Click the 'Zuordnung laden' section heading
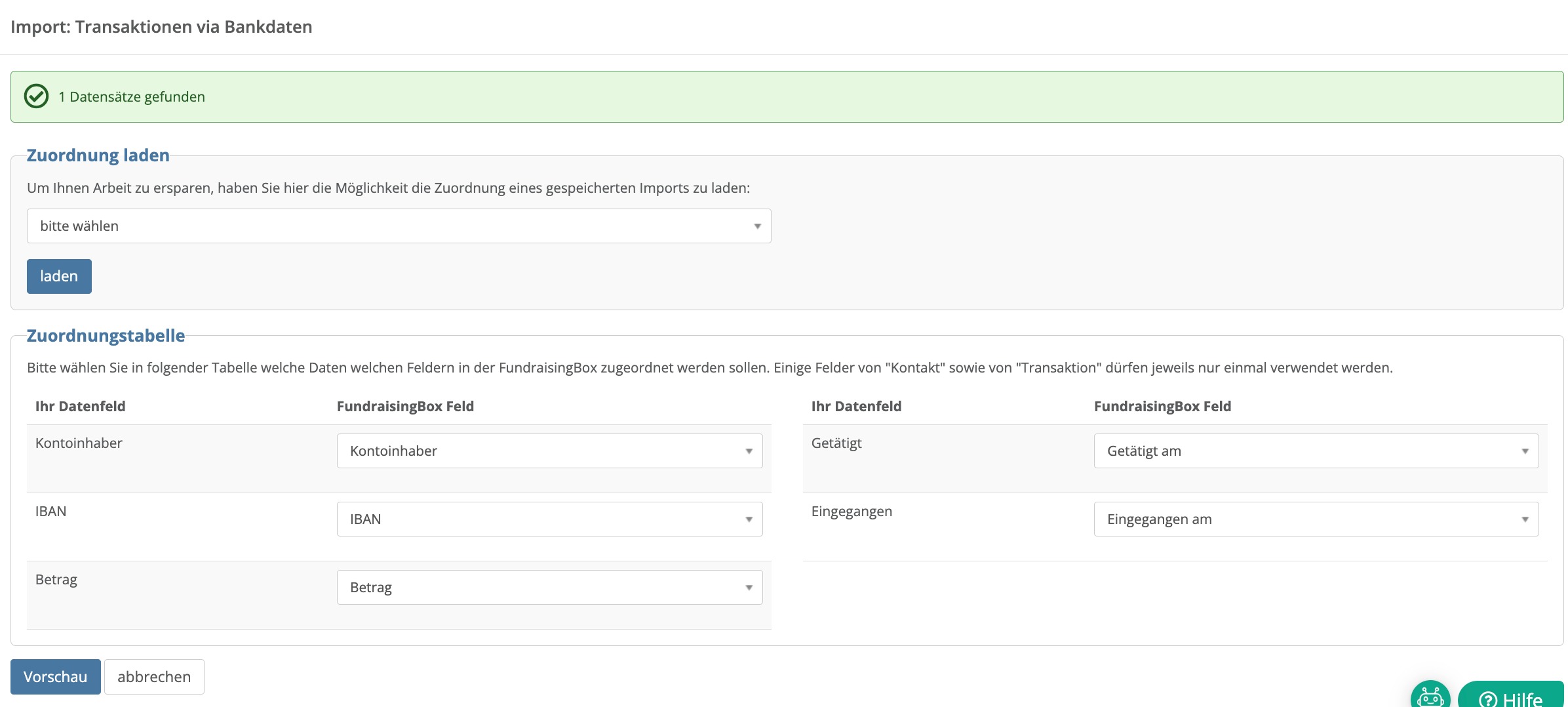 pos(98,155)
